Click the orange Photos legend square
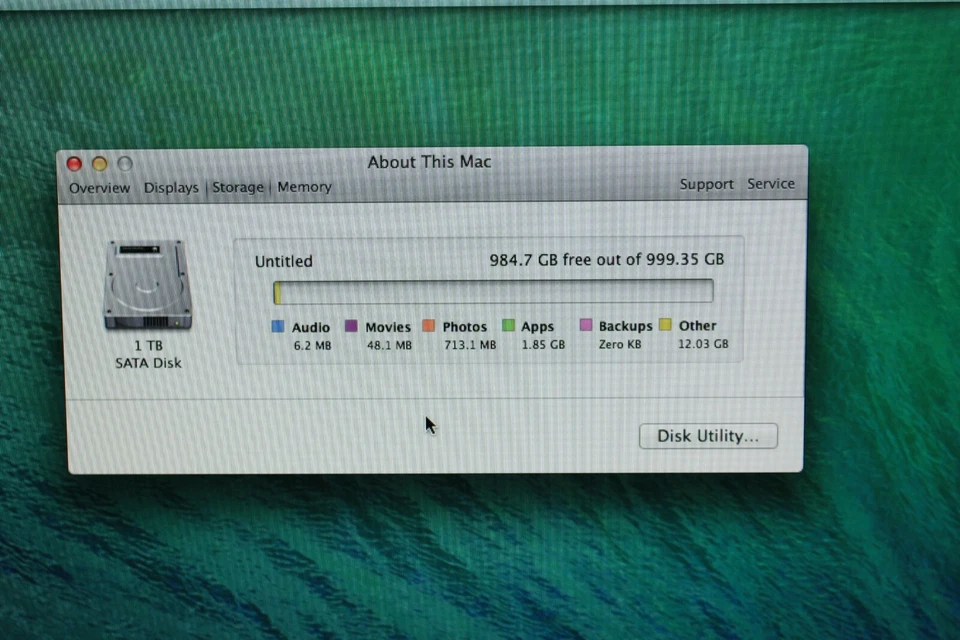 point(428,326)
